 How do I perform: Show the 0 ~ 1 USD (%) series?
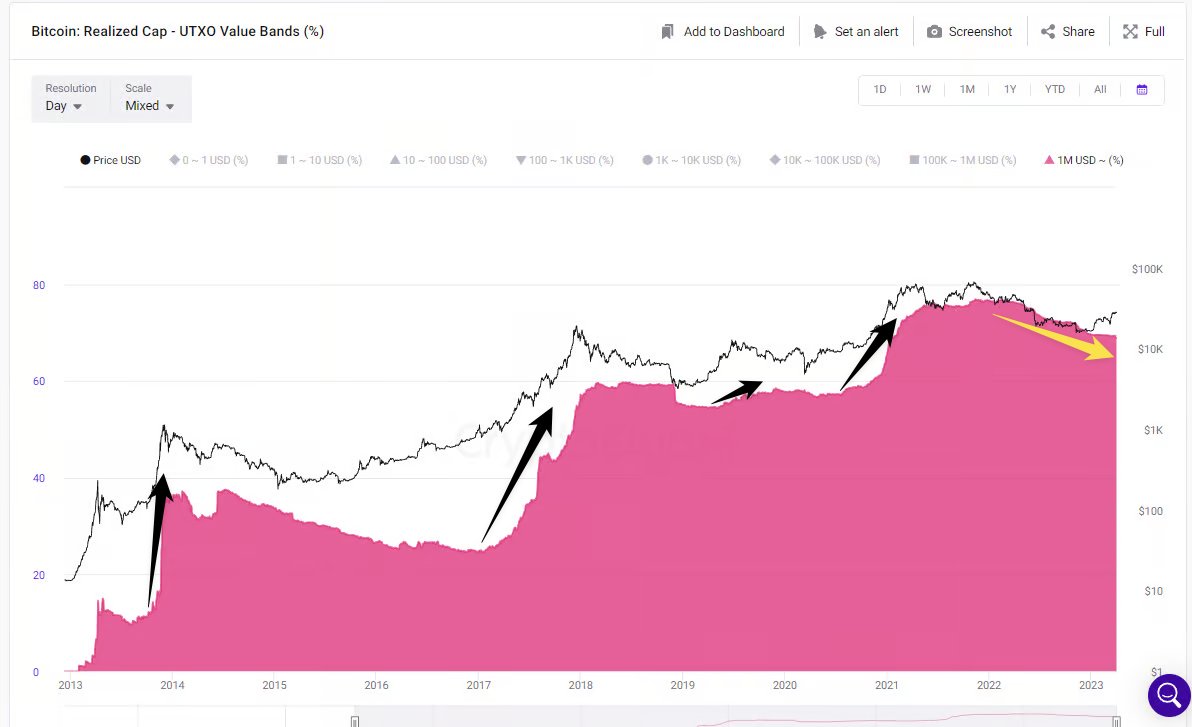tap(209, 160)
